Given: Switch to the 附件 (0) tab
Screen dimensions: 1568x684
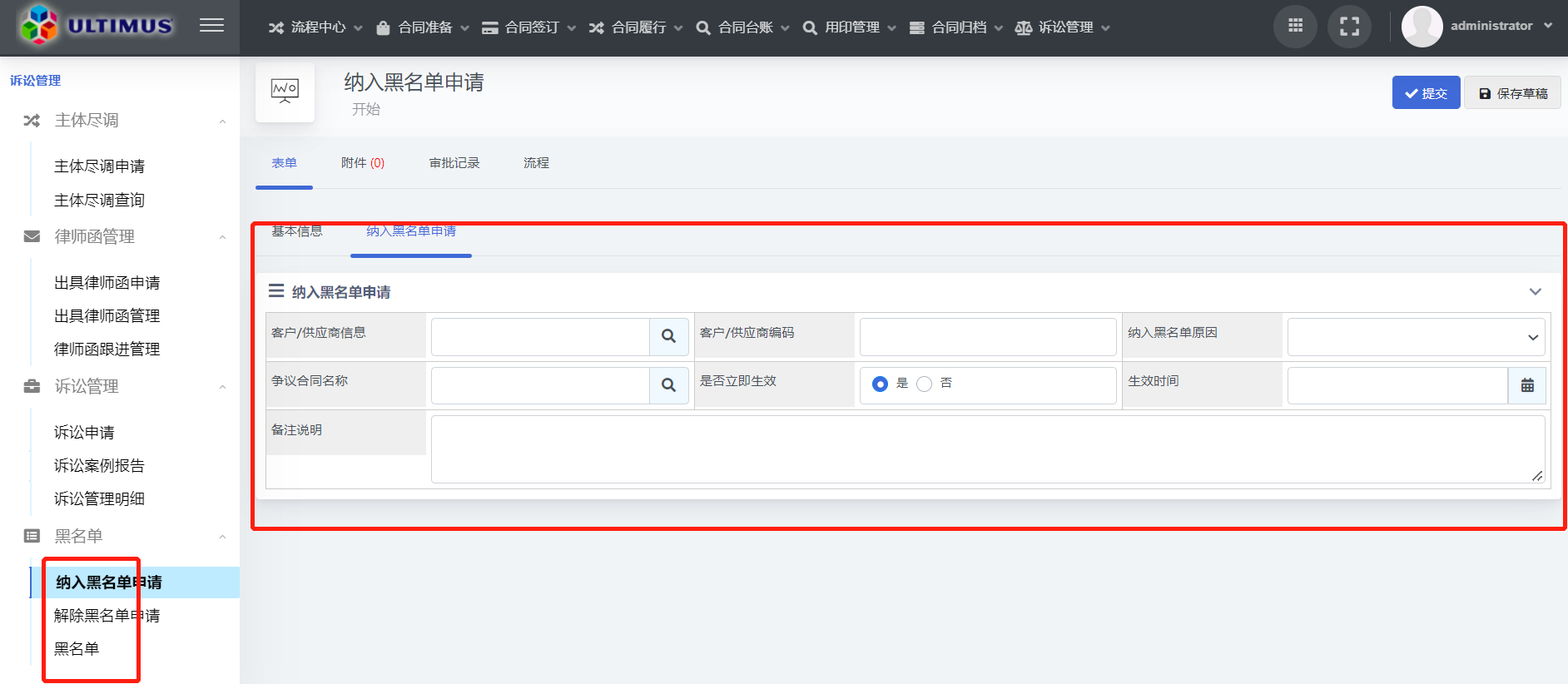Looking at the screenshot, I should [x=363, y=163].
